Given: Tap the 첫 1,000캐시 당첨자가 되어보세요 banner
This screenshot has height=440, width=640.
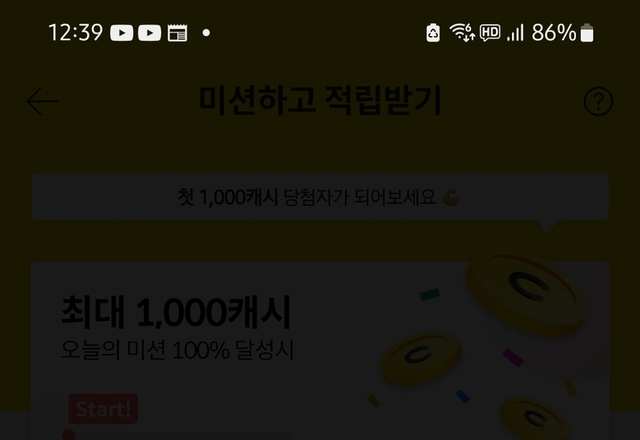Looking at the screenshot, I should tap(320, 197).
